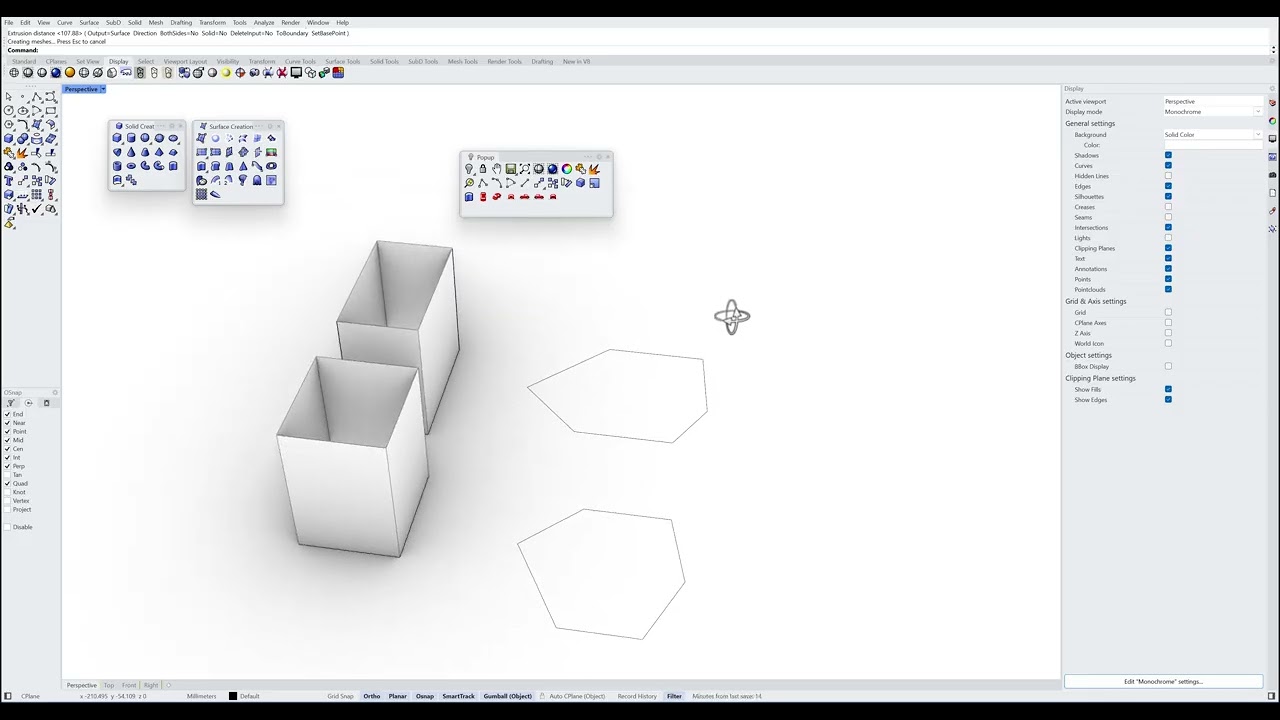Click the Wireframe display icon in Display toolbar

pyautogui.click(x=14, y=73)
